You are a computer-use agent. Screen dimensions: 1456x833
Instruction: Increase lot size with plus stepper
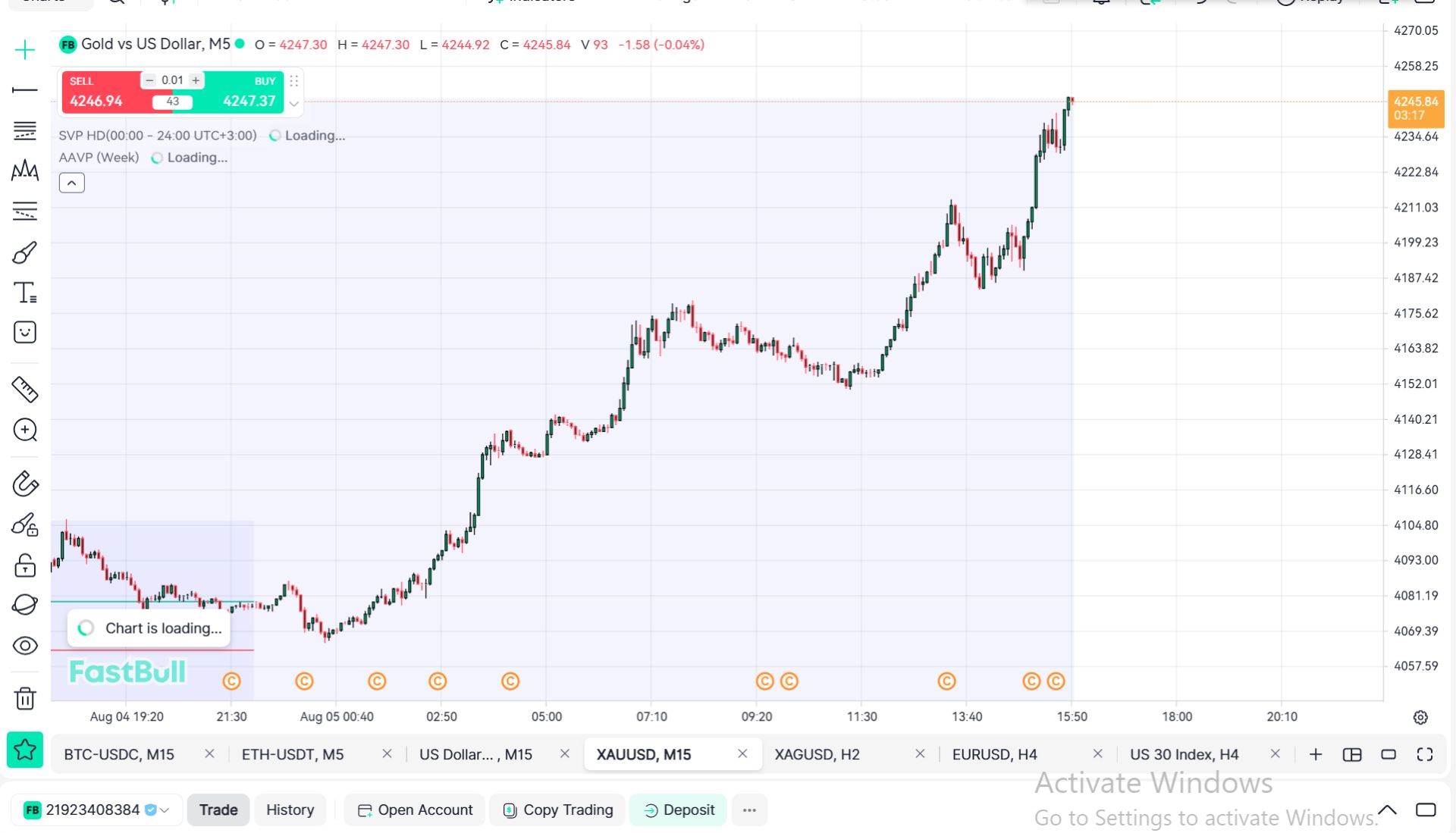(196, 80)
